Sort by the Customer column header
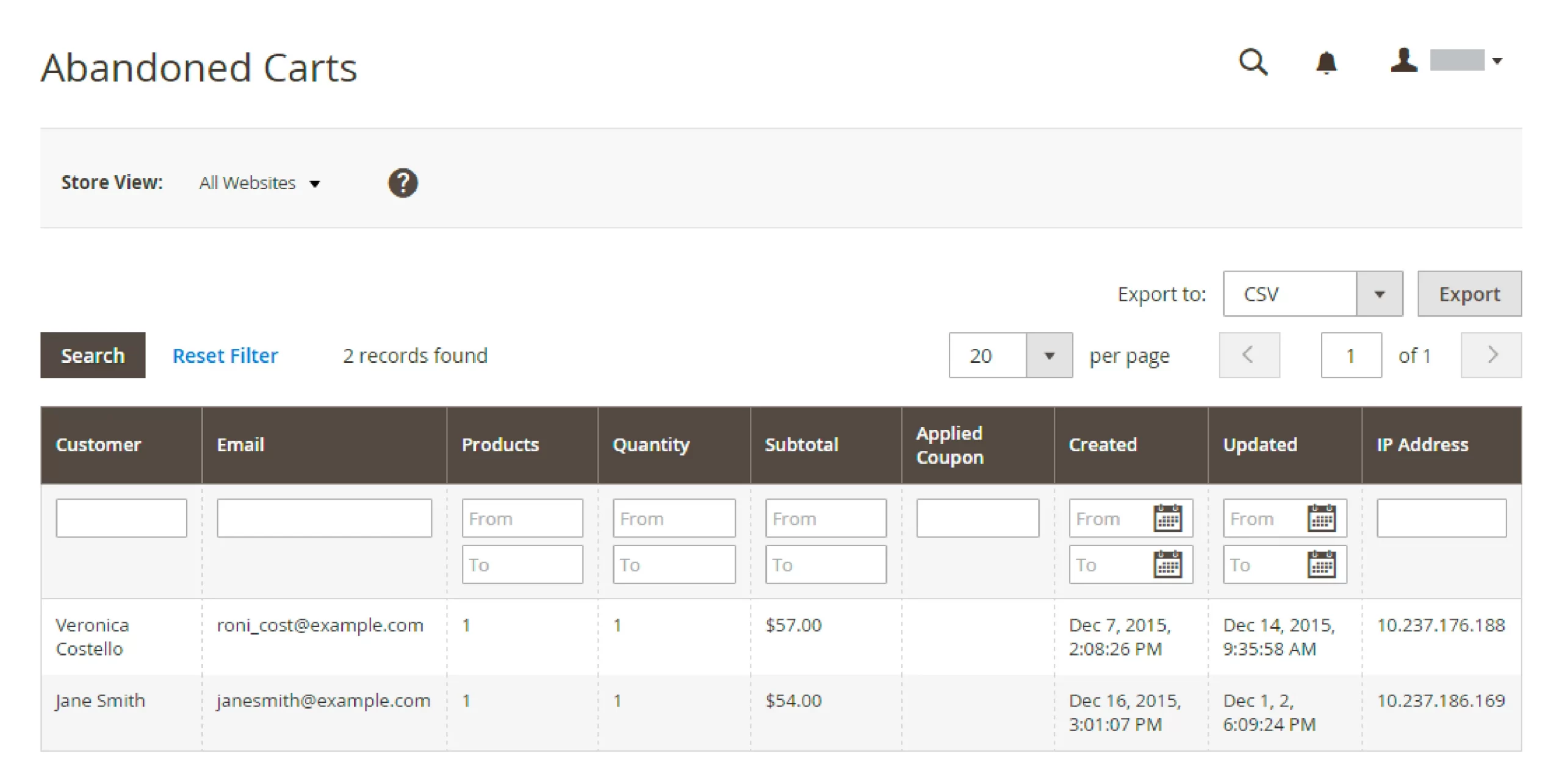This screenshot has width=1562, height=784. (98, 445)
